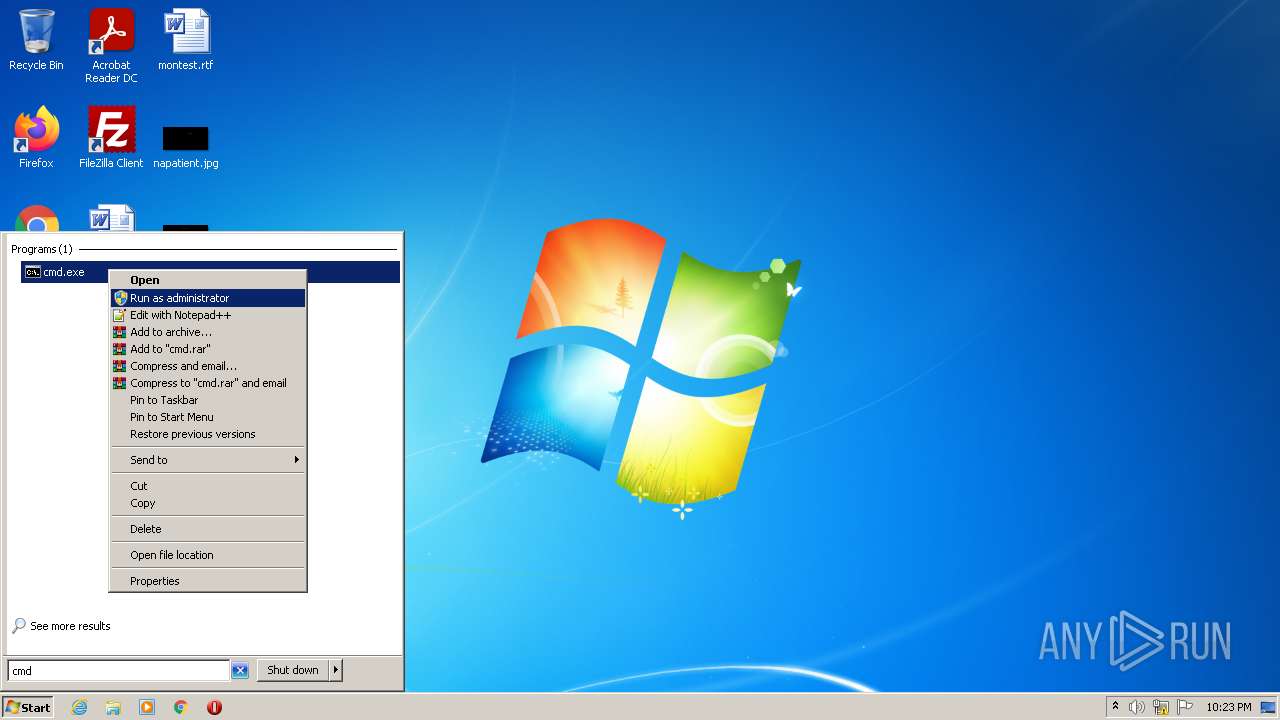Screen dimensions: 1280x720
Task: Select montest.rtf file on desktop
Action: coord(186,40)
